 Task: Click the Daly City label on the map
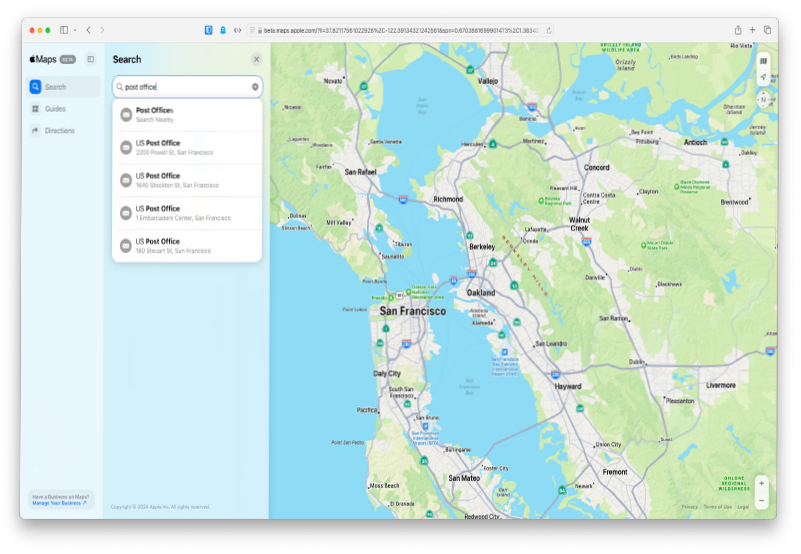[x=387, y=374]
